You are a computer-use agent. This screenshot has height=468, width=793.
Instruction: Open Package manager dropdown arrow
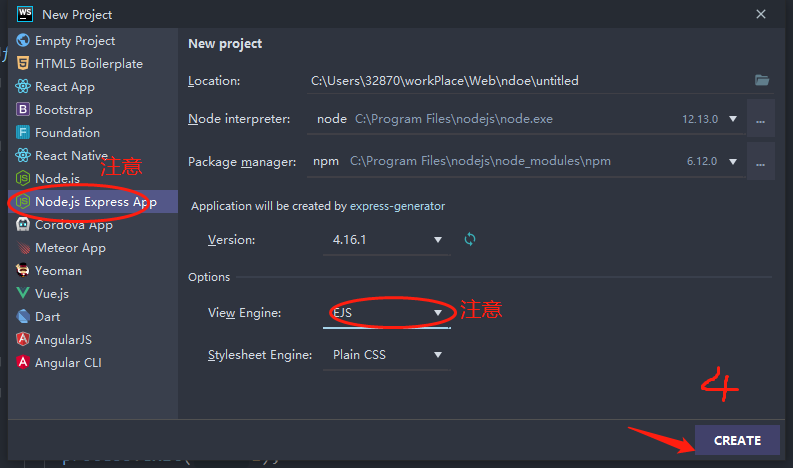click(733, 161)
